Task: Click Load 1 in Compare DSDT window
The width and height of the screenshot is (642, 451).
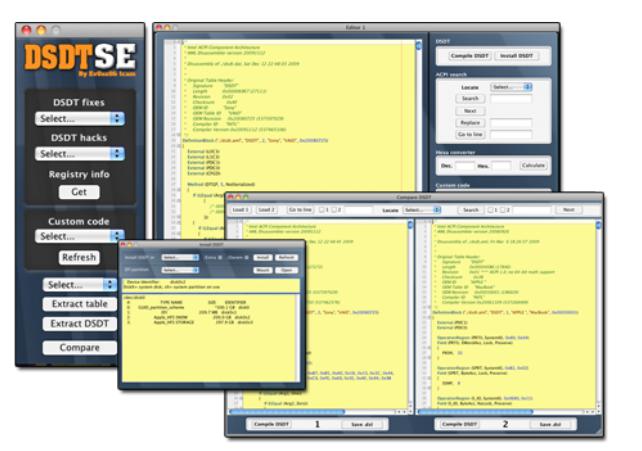Action: pos(240,210)
